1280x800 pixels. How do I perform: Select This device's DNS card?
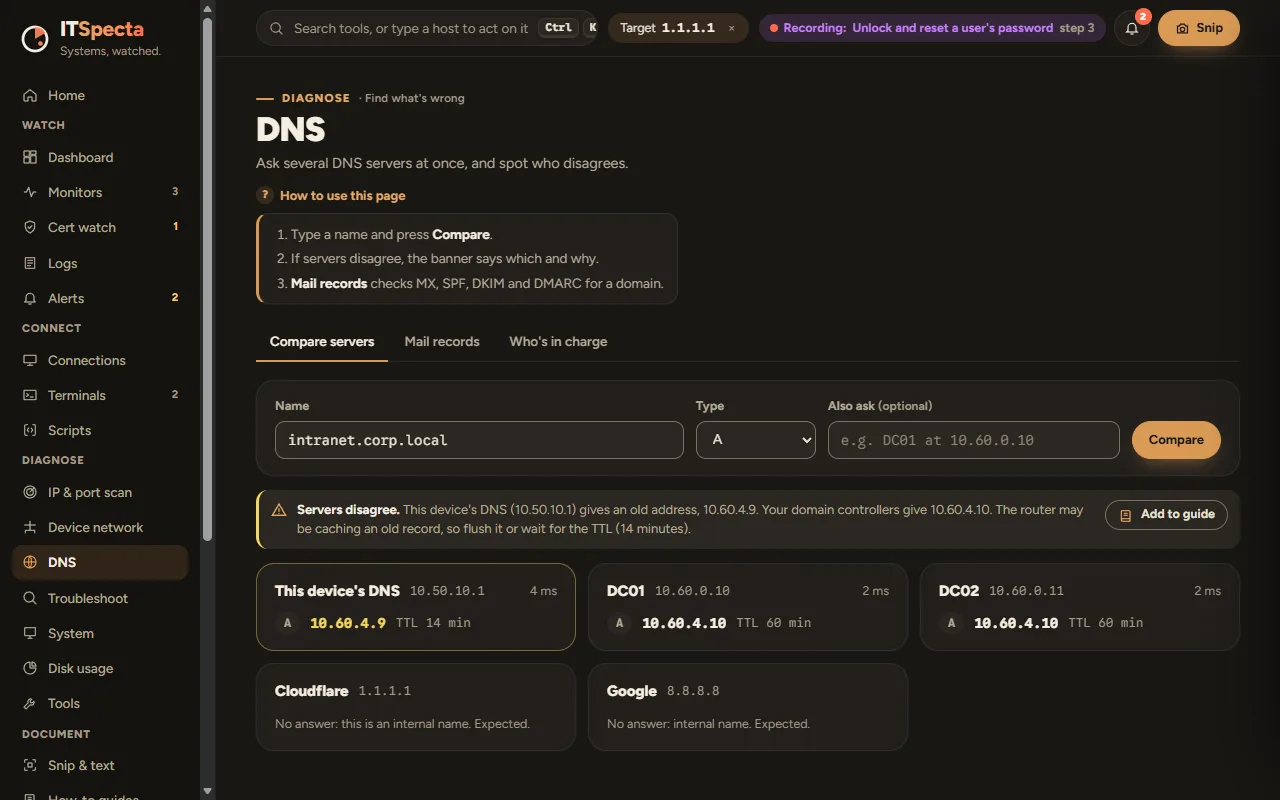tap(416, 607)
